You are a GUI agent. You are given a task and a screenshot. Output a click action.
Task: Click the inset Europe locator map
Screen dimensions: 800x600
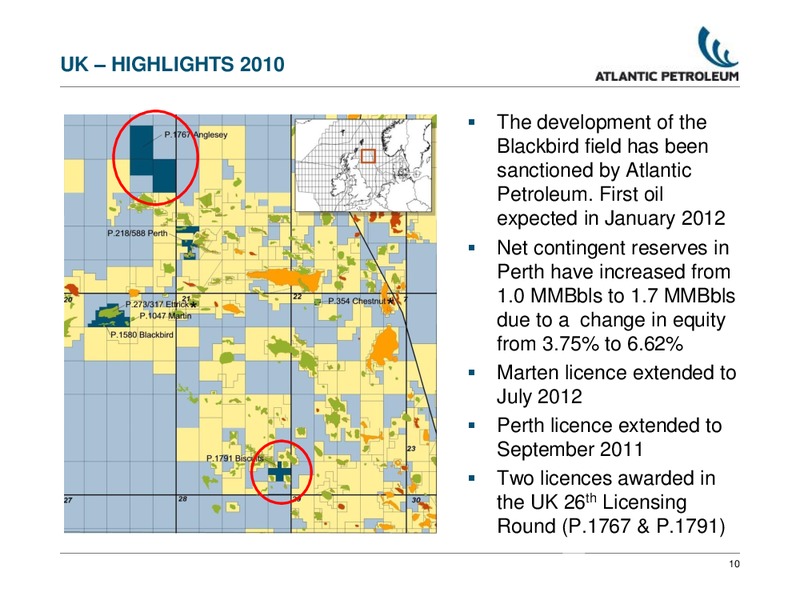pyautogui.click(x=364, y=165)
